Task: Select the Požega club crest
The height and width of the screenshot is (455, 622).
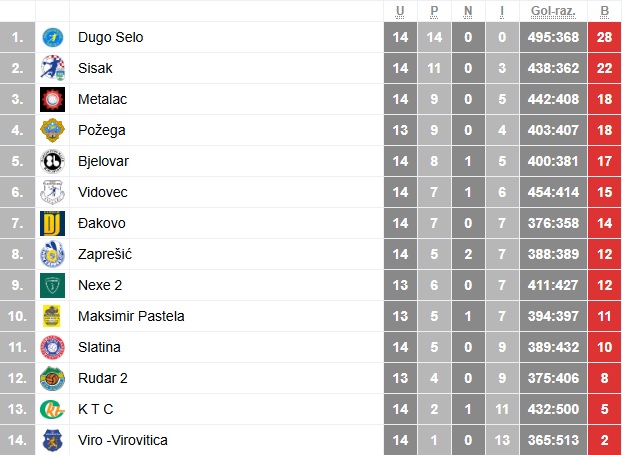Action: (52, 130)
